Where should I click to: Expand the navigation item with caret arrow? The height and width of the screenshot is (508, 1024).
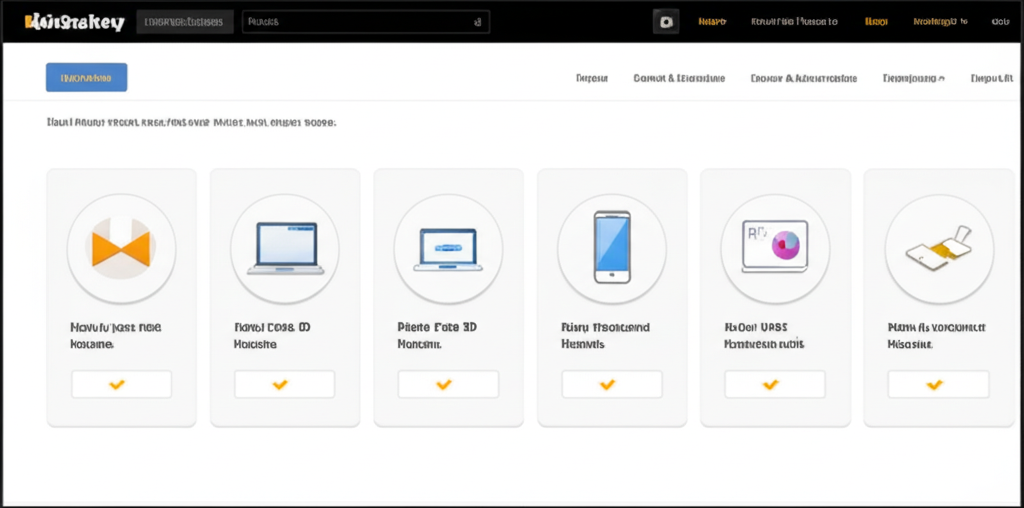[914, 78]
